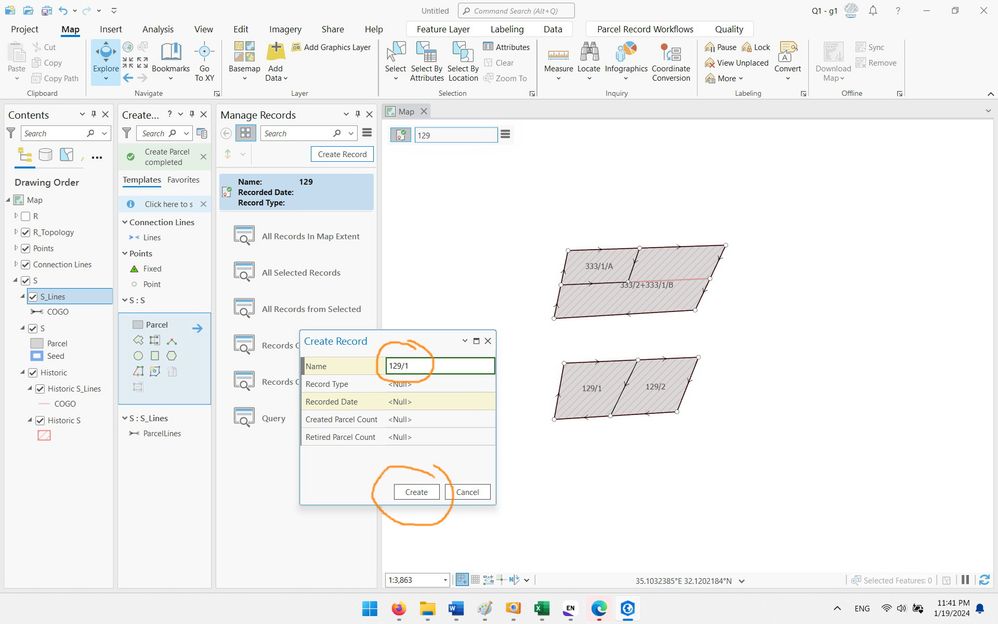Click the Convert labels icon
Viewport: 998px width, 624px height.
tap(788, 52)
